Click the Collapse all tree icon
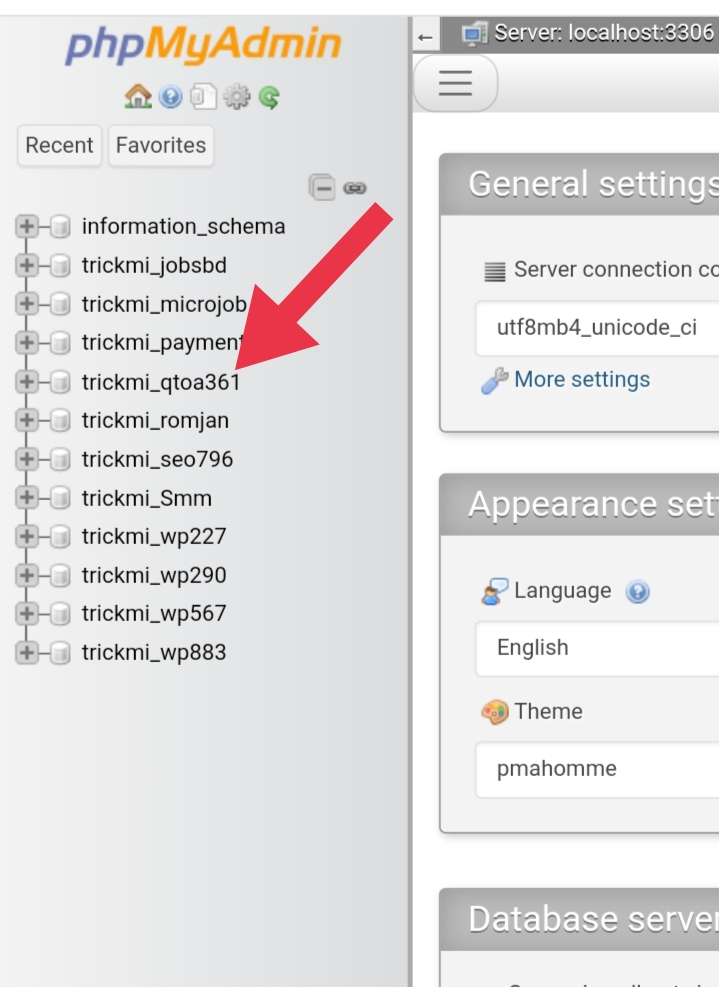 [322, 187]
